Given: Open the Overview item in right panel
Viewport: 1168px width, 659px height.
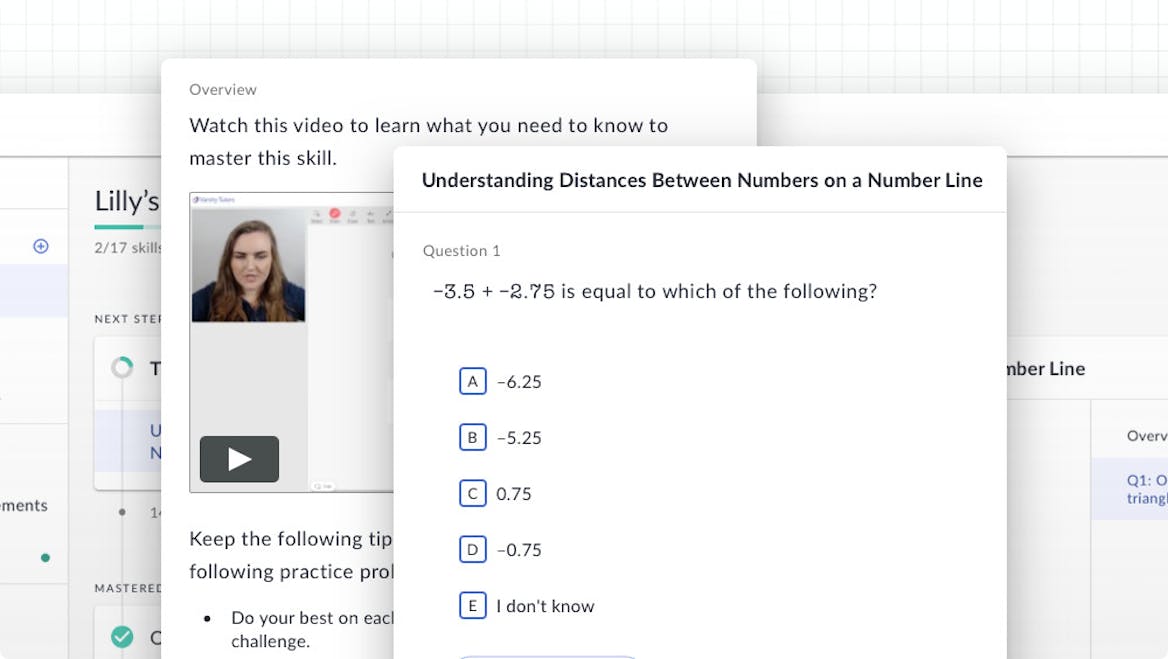Looking at the screenshot, I should [1146, 436].
